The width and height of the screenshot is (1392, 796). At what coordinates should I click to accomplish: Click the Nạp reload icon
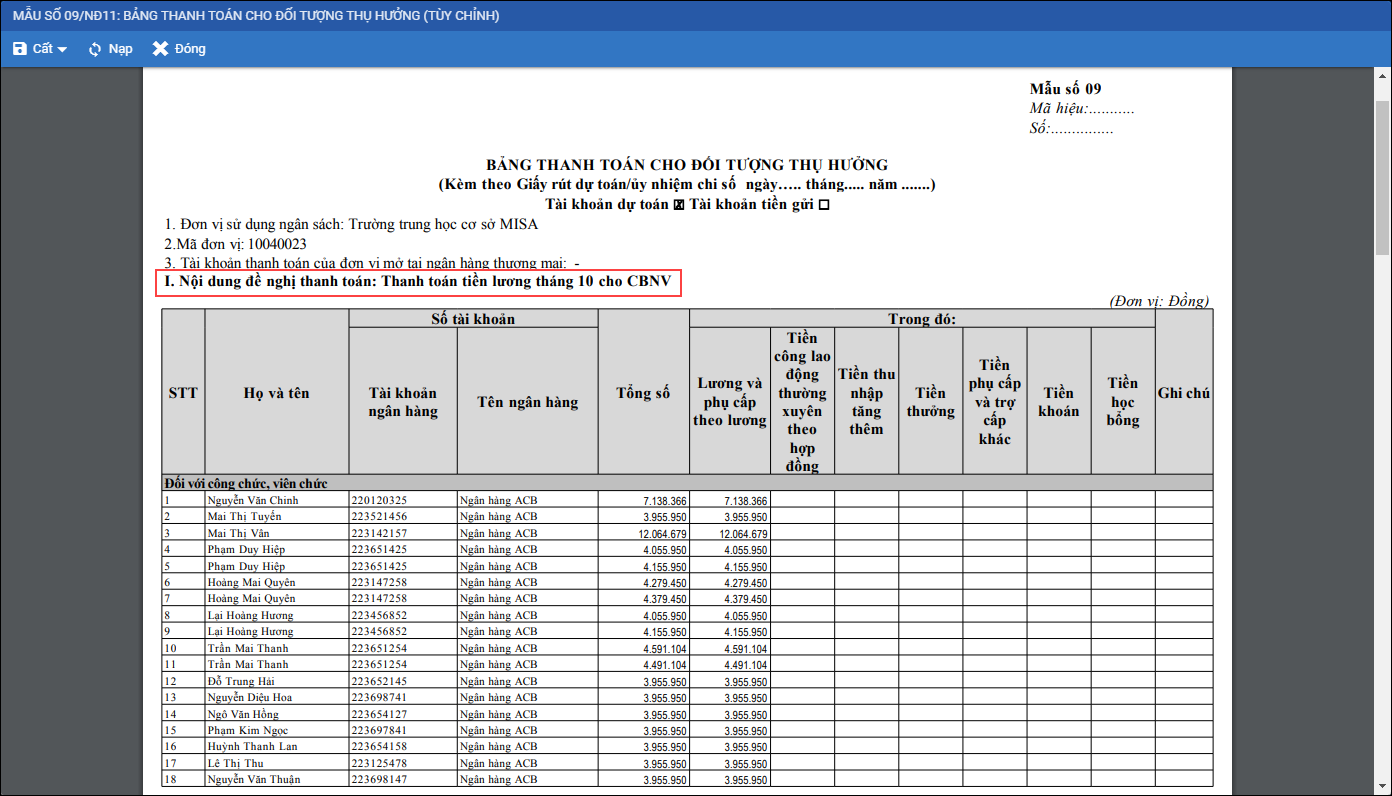click(95, 49)
